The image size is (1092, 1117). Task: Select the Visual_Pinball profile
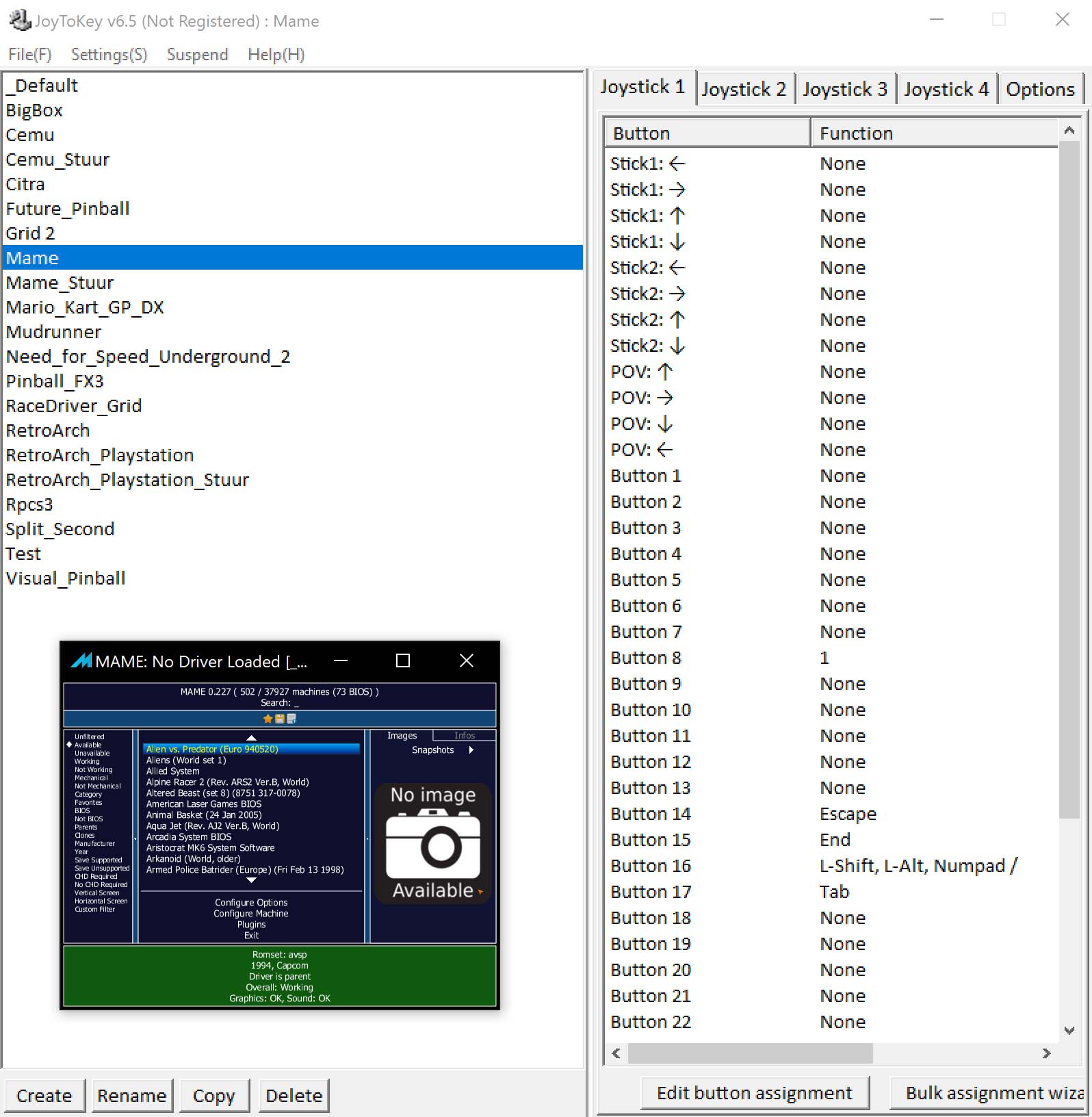(293, 578)
